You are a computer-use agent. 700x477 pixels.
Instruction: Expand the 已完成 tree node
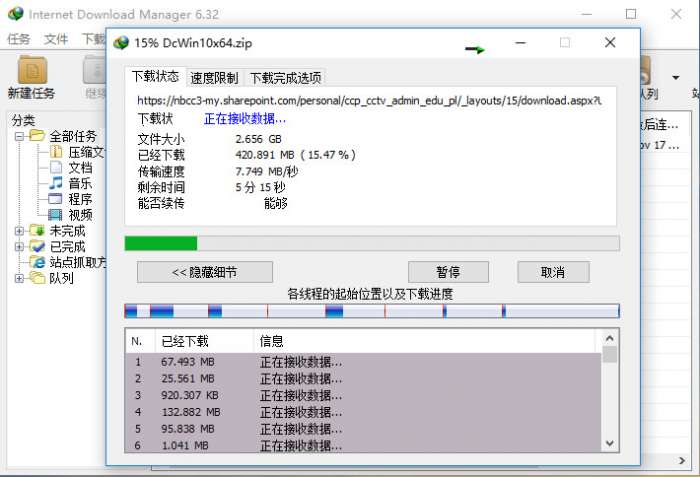(x=19, y=247)
